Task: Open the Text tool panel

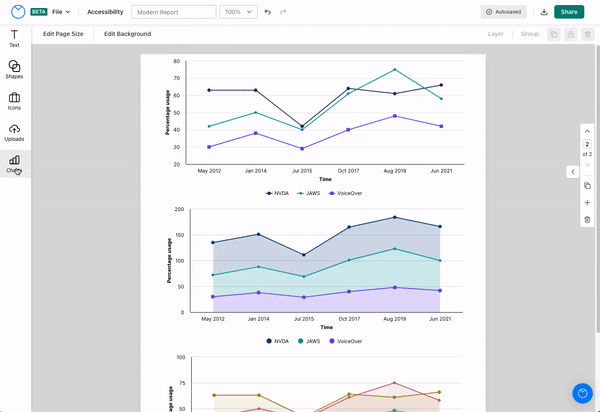Action: coord(14,39)
